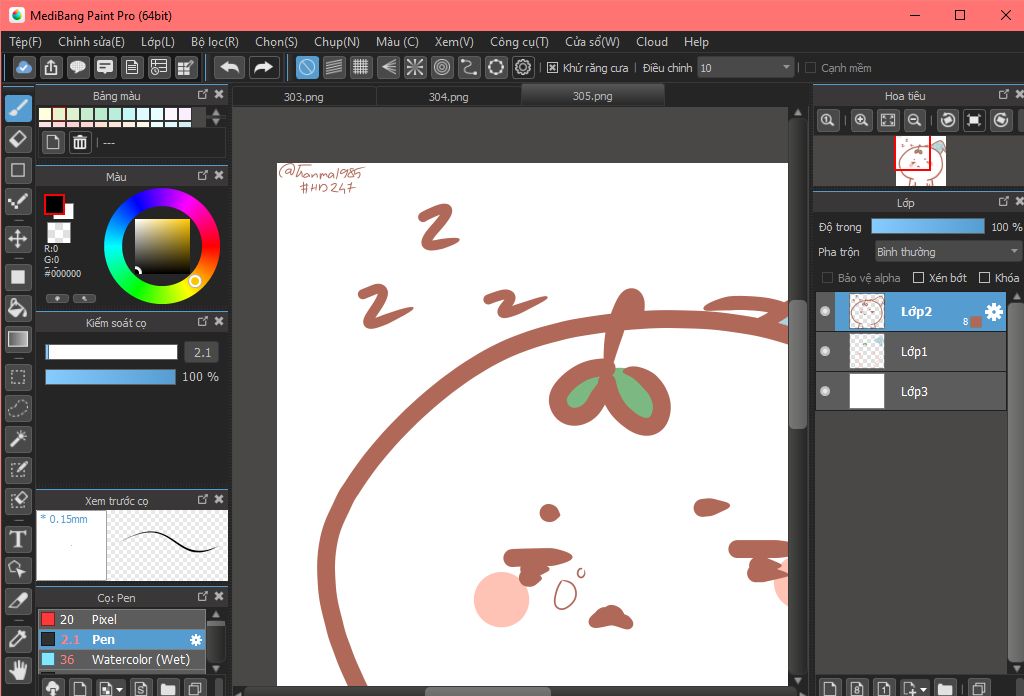Adjust the Độ trong opacity slider
This screenshot has height=696, width=1024.
(x=927, y=227)
